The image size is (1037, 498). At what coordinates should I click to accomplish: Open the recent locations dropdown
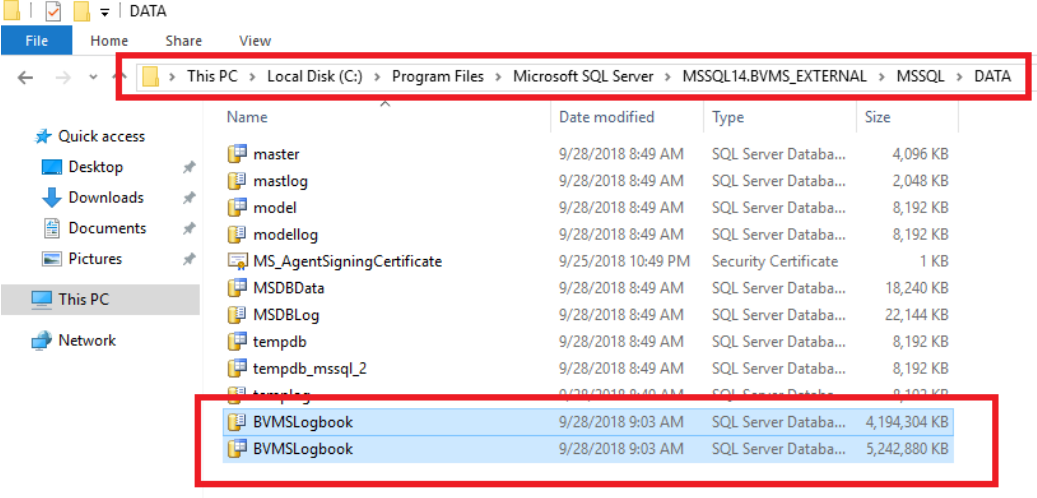(93, 78)
